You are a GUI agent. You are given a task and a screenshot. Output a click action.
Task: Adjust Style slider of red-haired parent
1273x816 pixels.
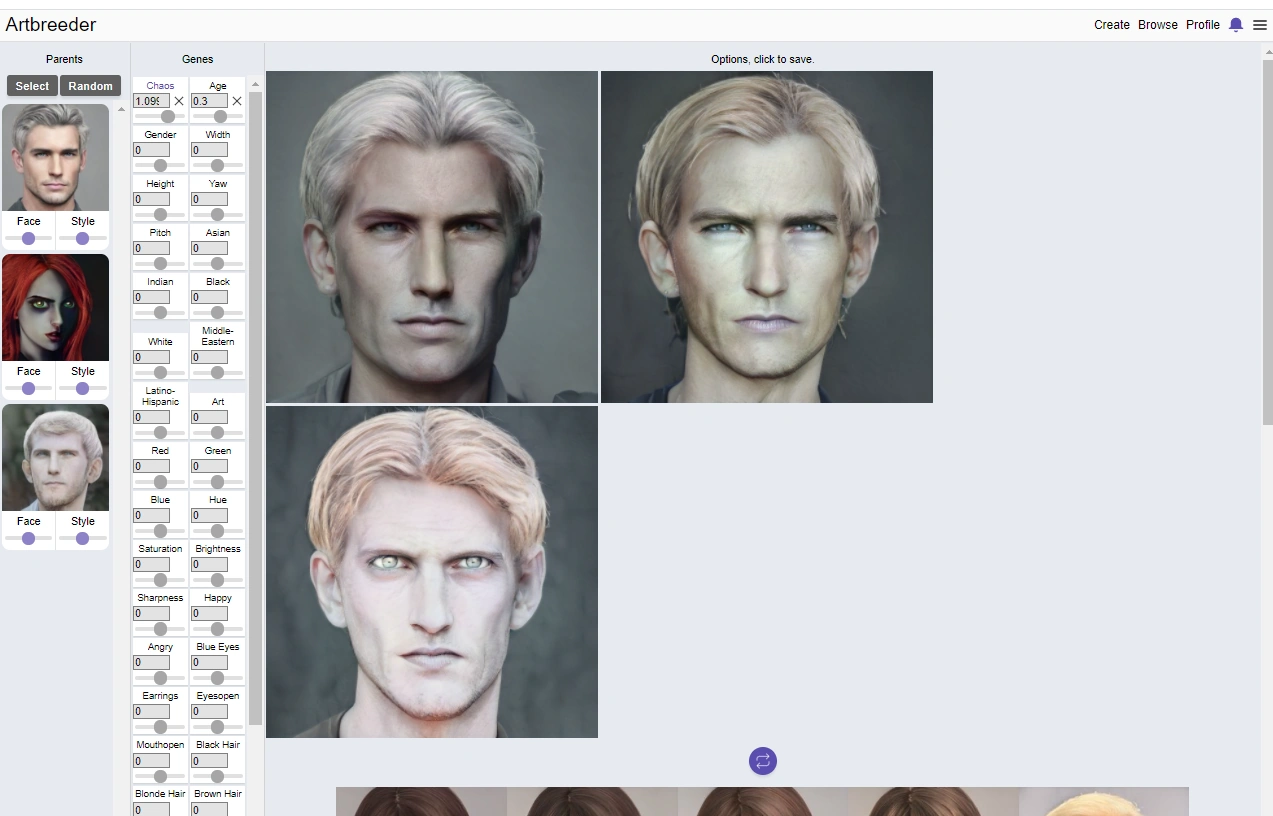click(82, 388)
